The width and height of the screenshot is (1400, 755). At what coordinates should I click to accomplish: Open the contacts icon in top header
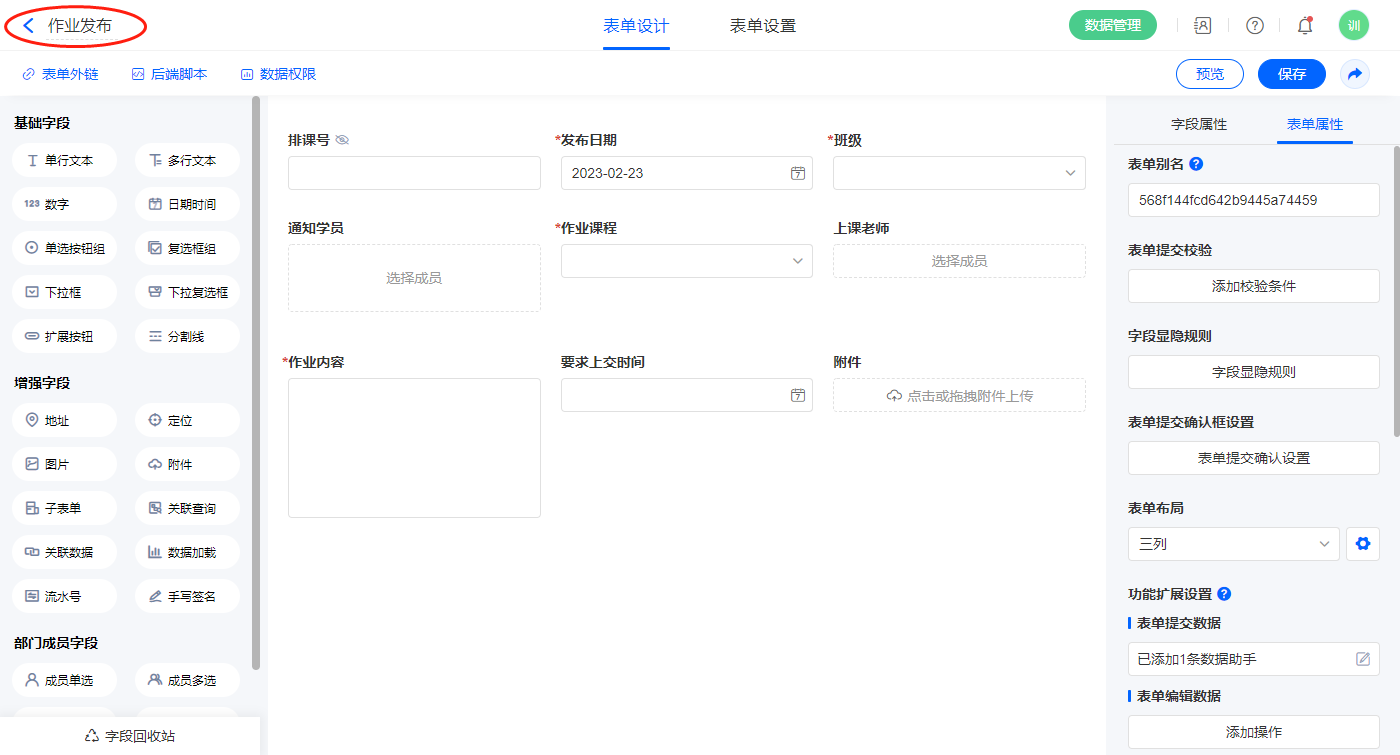click(1203, 26)
